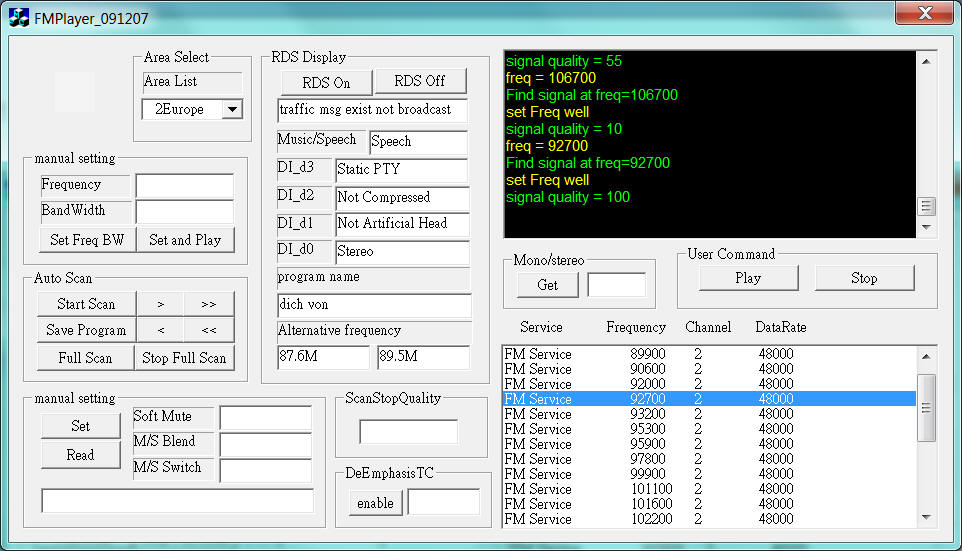Click the DeEmphasisTC enable button

click(x=375, y=503)
